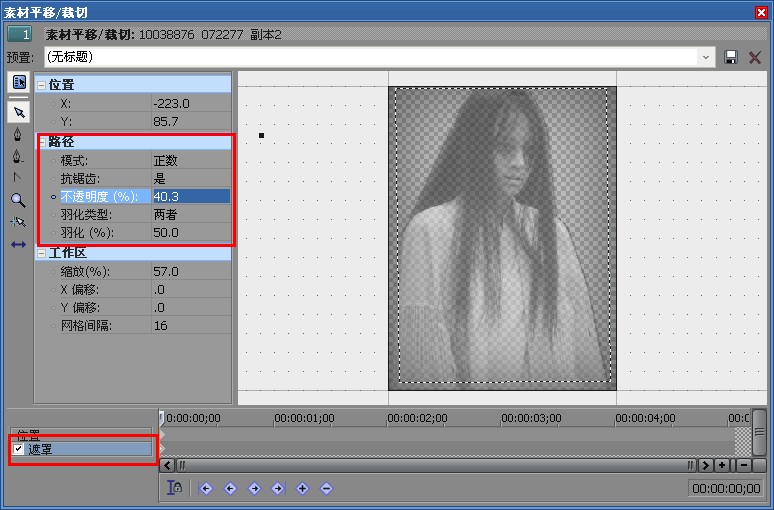Edit the 缩放(%) value 57.0
Screen dimensions: 774x510
[x=191, y=272]
